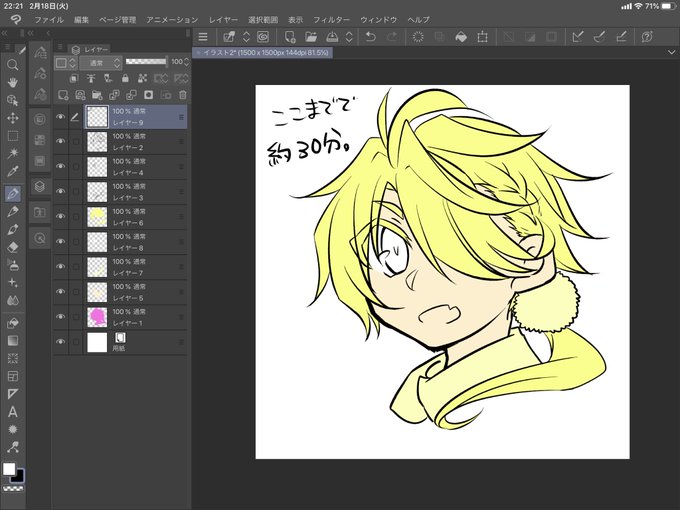Click the opacity 100 stepper arrows
The image size is (680, 510).
[x=186, y=62]
